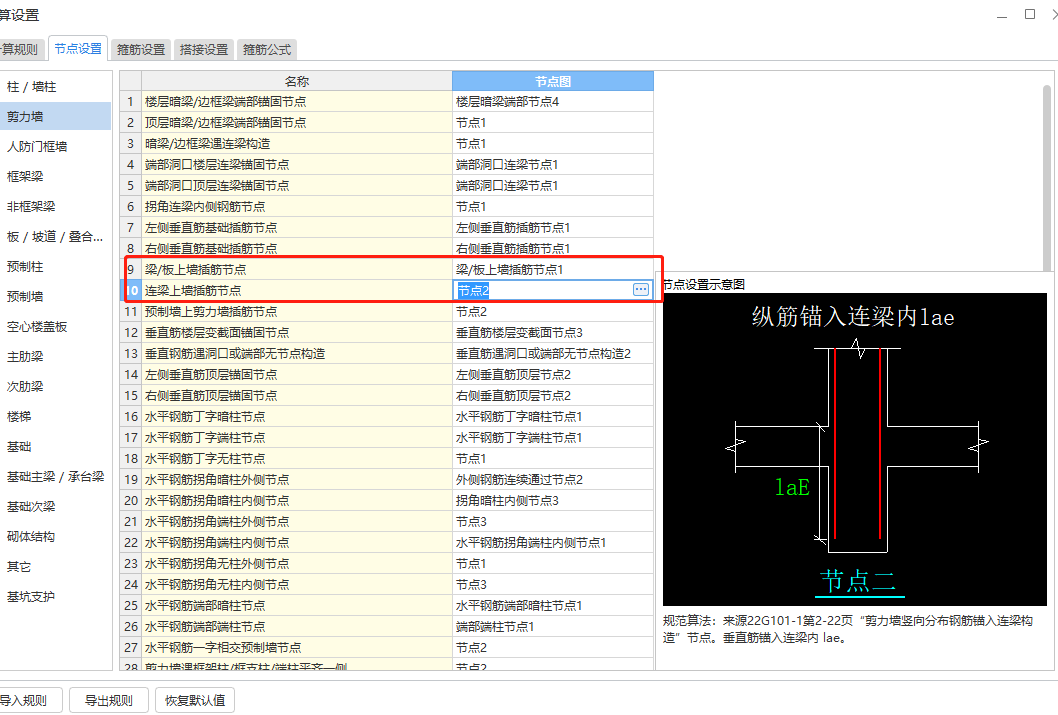
Task: Select row 水平钢筋丁字暗柱节点
Action: [296, 416]
